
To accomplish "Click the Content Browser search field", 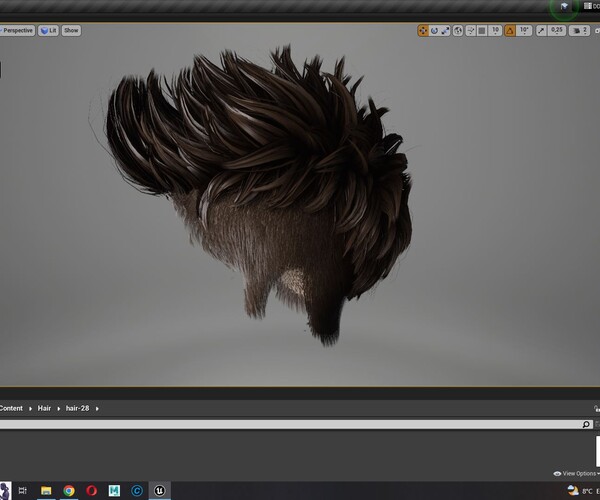I will point(295,424).
